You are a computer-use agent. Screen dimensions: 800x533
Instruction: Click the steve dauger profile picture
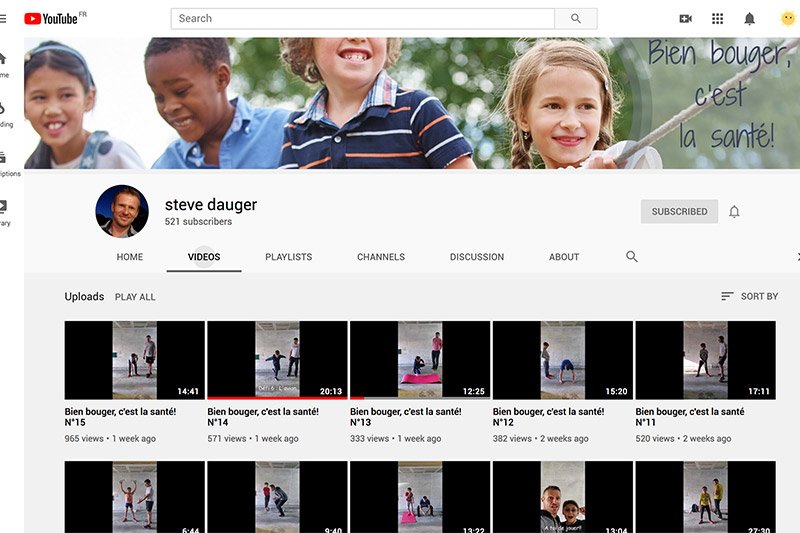point(122,211)
